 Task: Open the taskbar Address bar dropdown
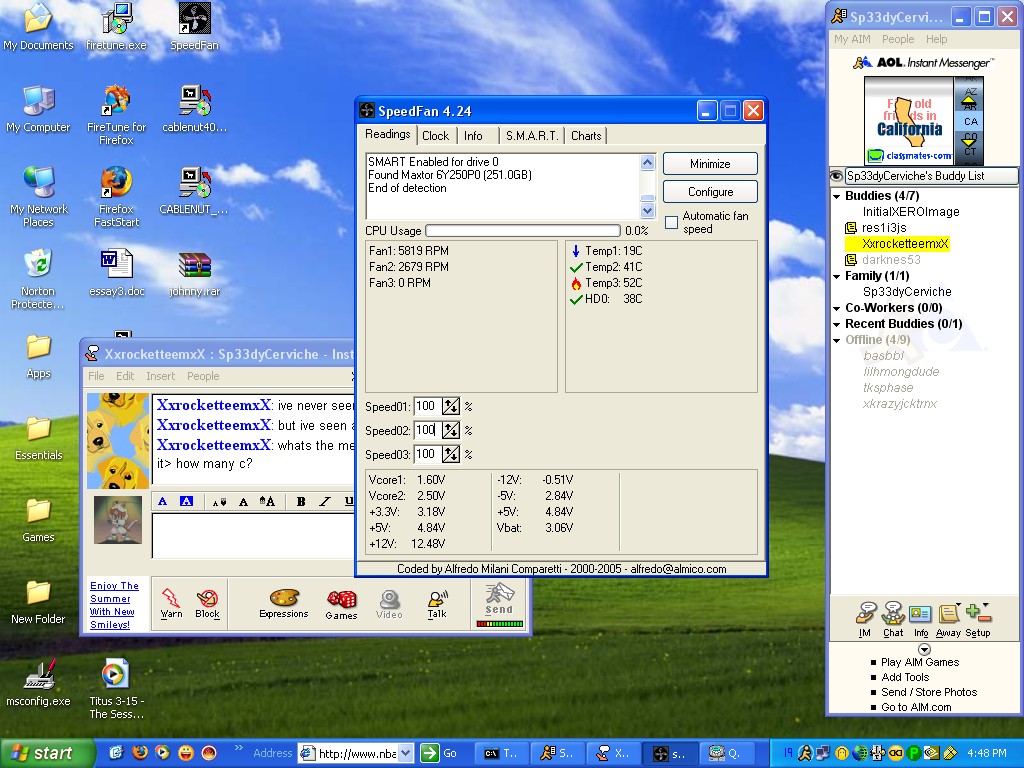click(406, 753)
